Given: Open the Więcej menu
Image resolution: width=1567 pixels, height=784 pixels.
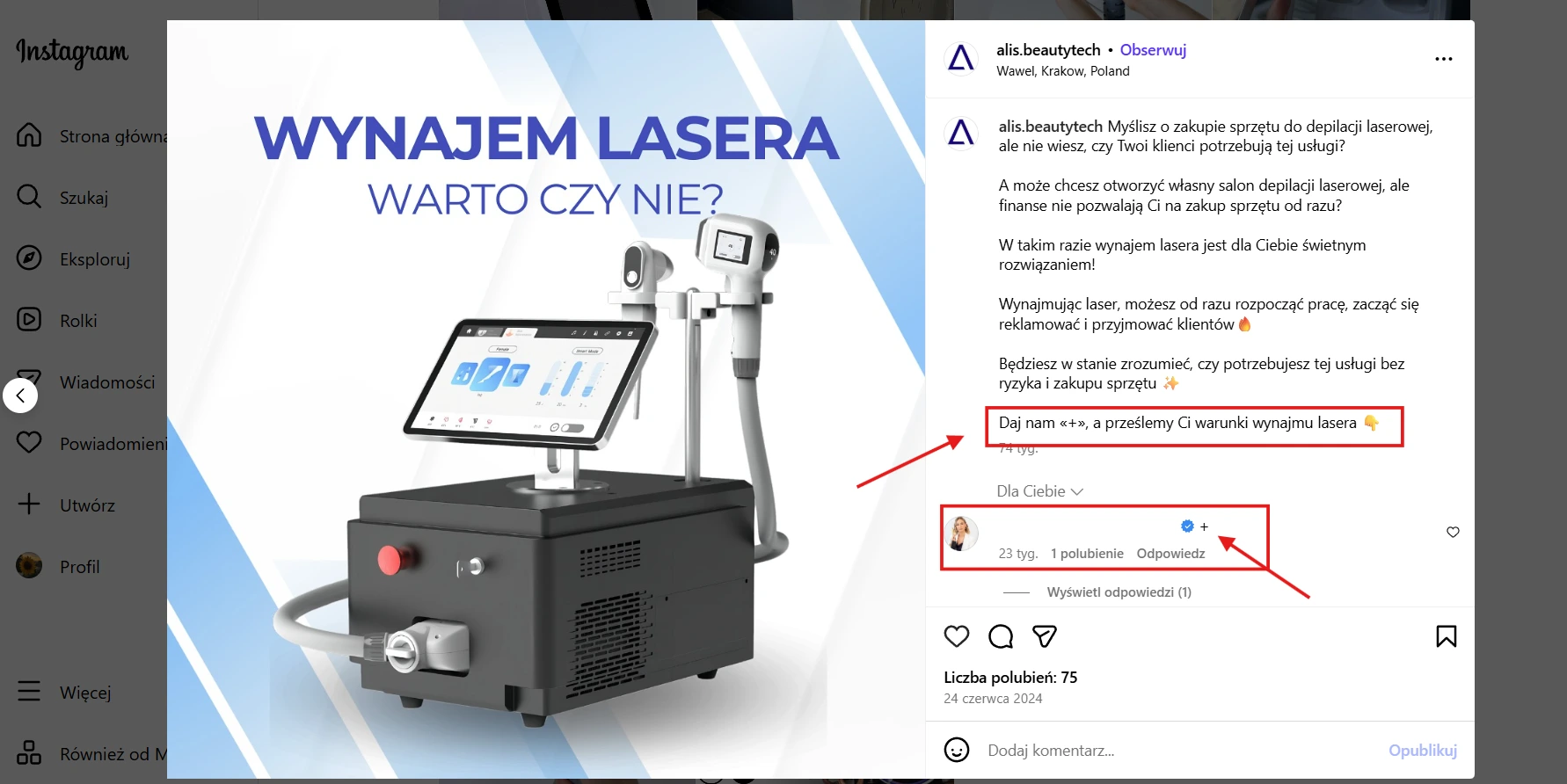Looking at the screenshot, I should [84, 692].
